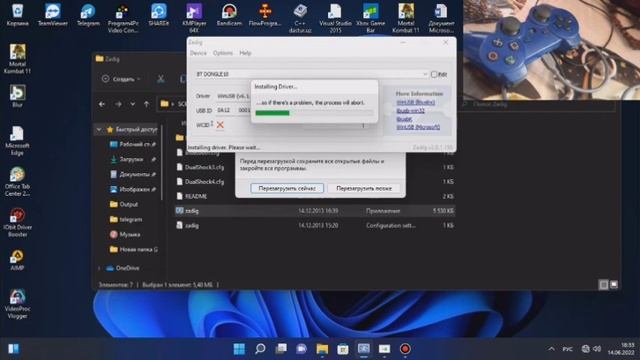640x360 pixels.
Task: Select Documents in Quick access sidebar
Action: coord(132,174)
